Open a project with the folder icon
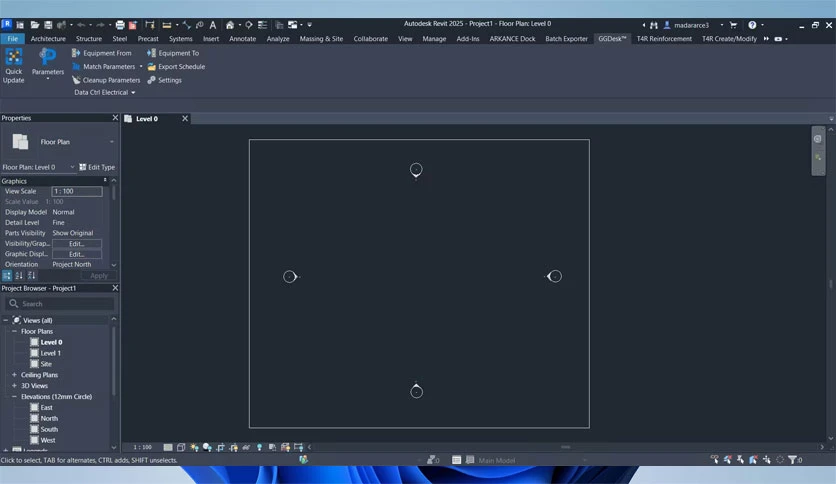Viewport: 836px width, 484px height. [x=35, y=25]
